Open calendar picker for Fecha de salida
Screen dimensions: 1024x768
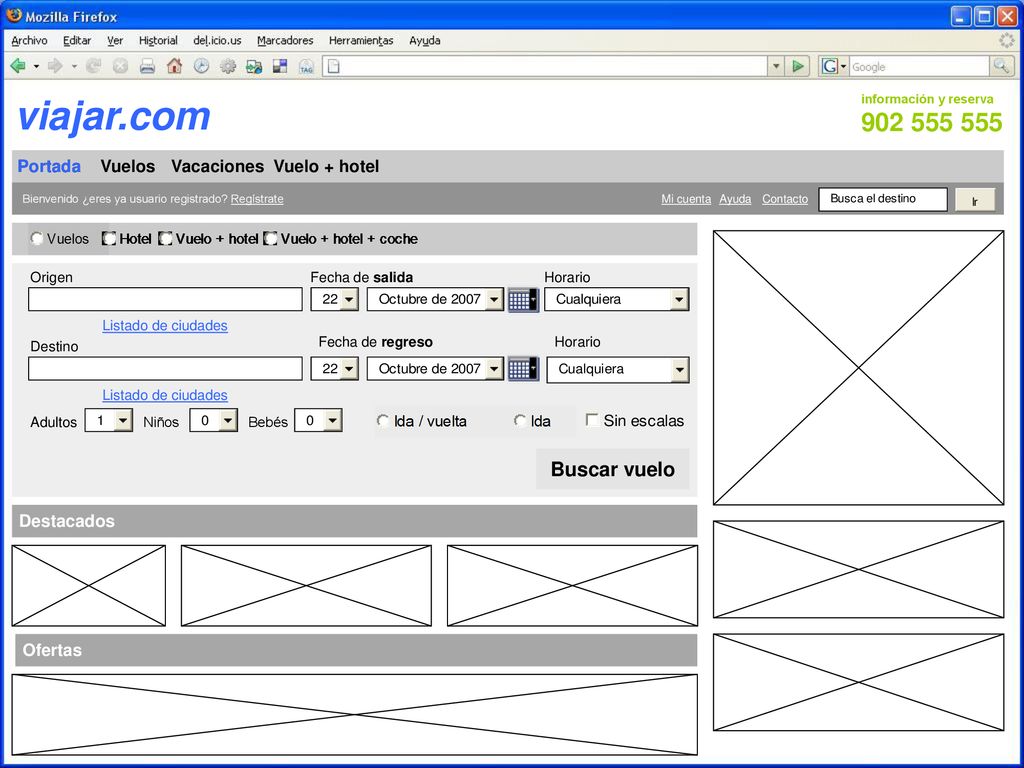(x=524, y=300)
